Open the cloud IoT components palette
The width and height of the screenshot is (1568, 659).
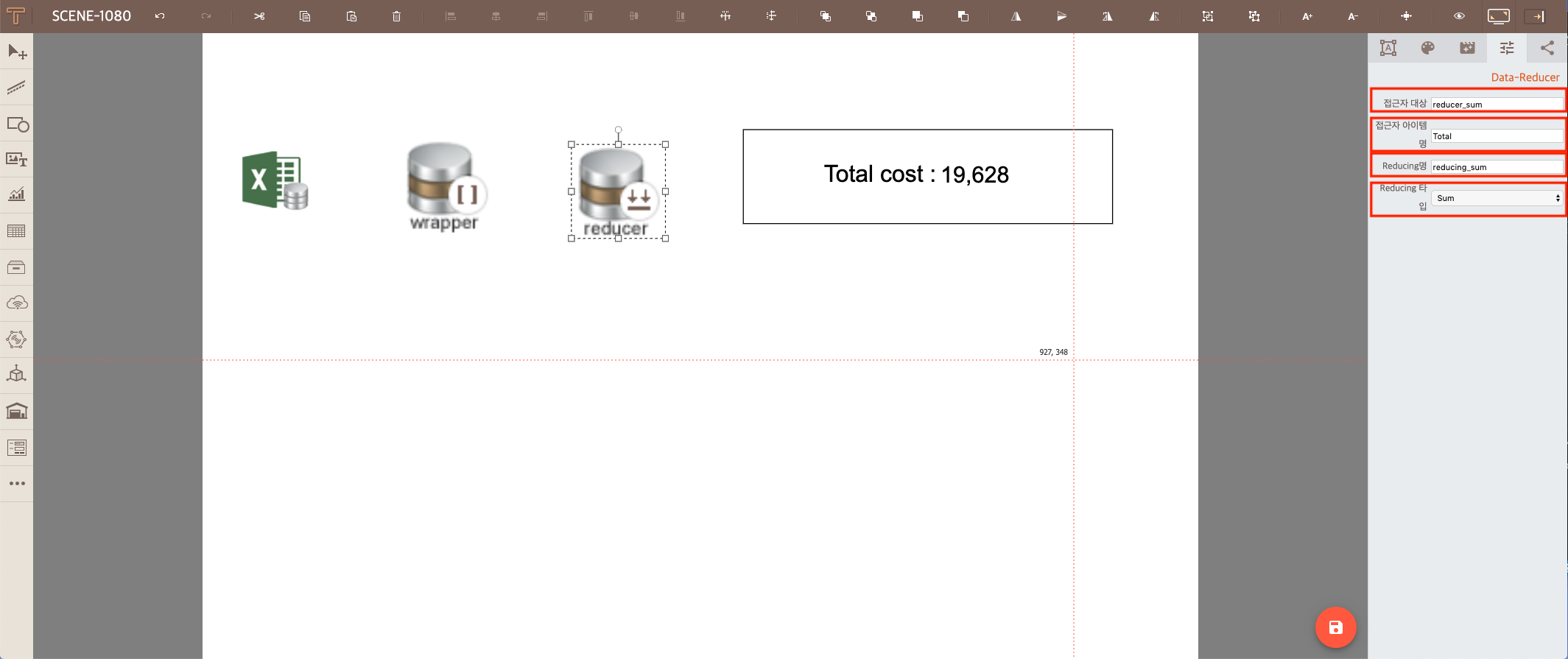coord(17,303)
